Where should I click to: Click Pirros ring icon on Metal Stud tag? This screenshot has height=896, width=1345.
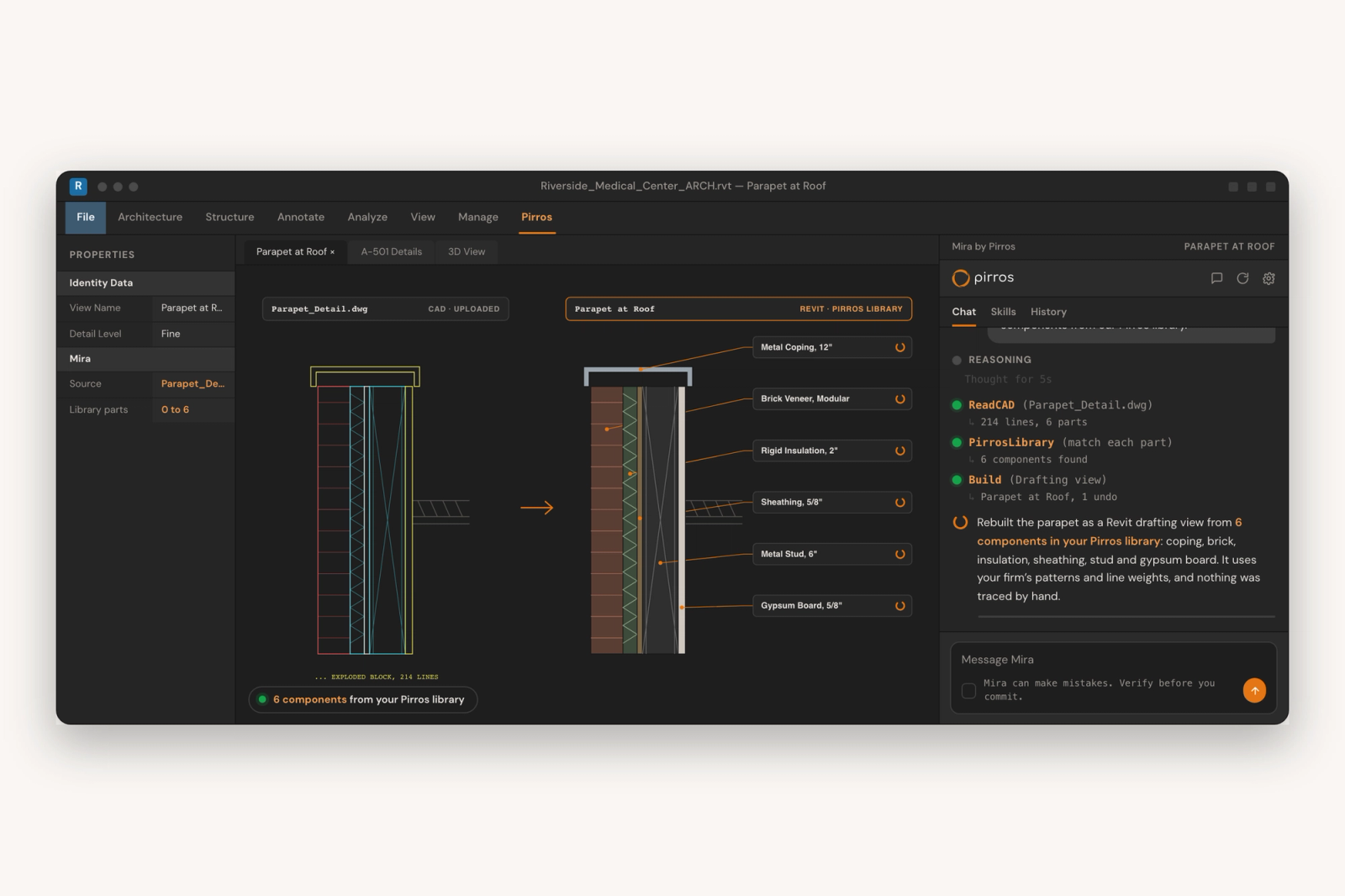(899, 554)
